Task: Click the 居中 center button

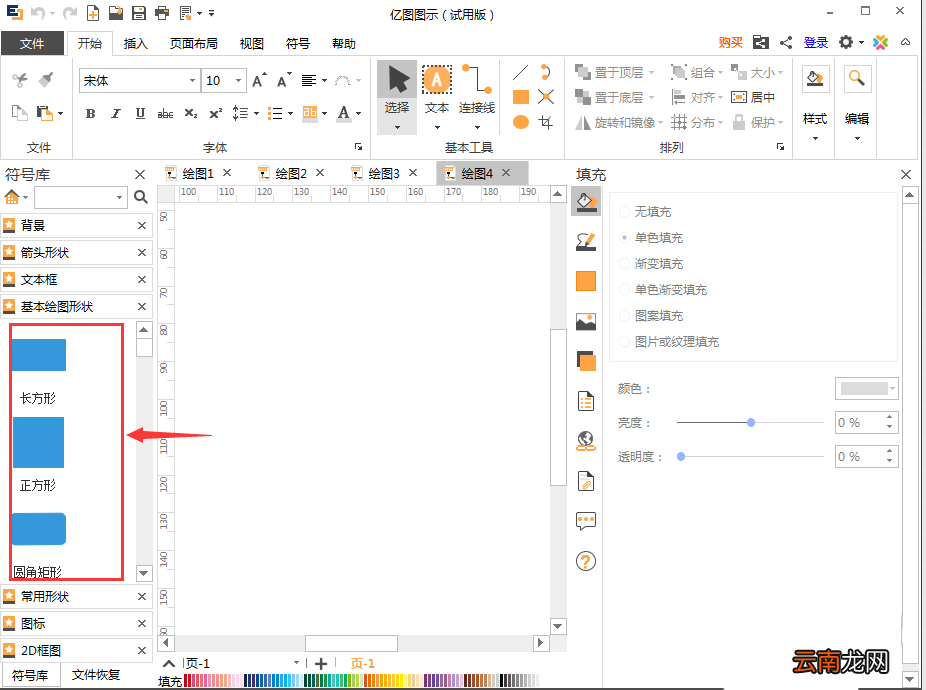Action: tap(754, 97)
